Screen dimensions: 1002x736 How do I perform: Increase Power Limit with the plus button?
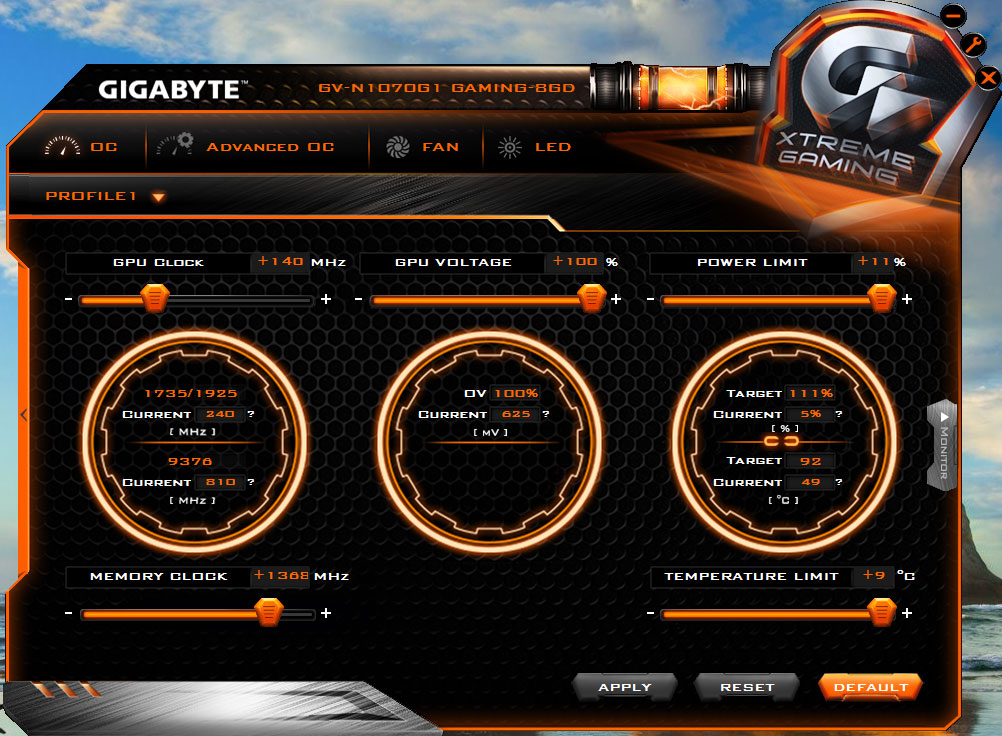(907, 299)
